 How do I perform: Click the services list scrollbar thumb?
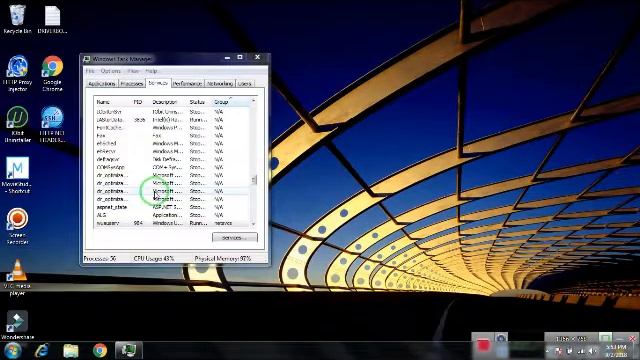click(x=253, y=180)
